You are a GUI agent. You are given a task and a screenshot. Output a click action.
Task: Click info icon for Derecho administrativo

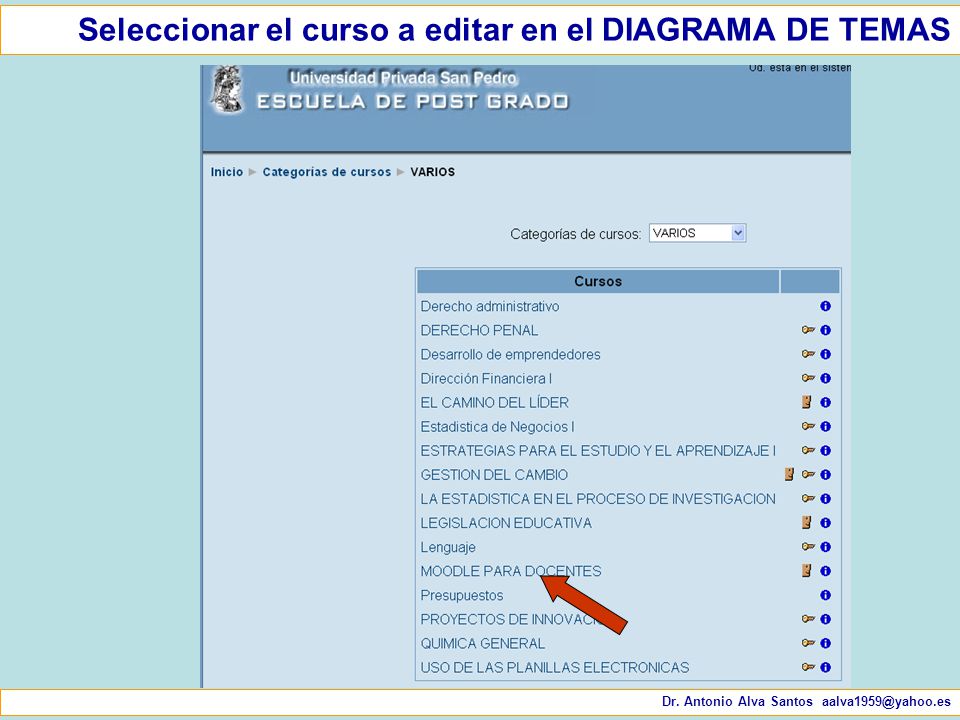coord(825,306)
